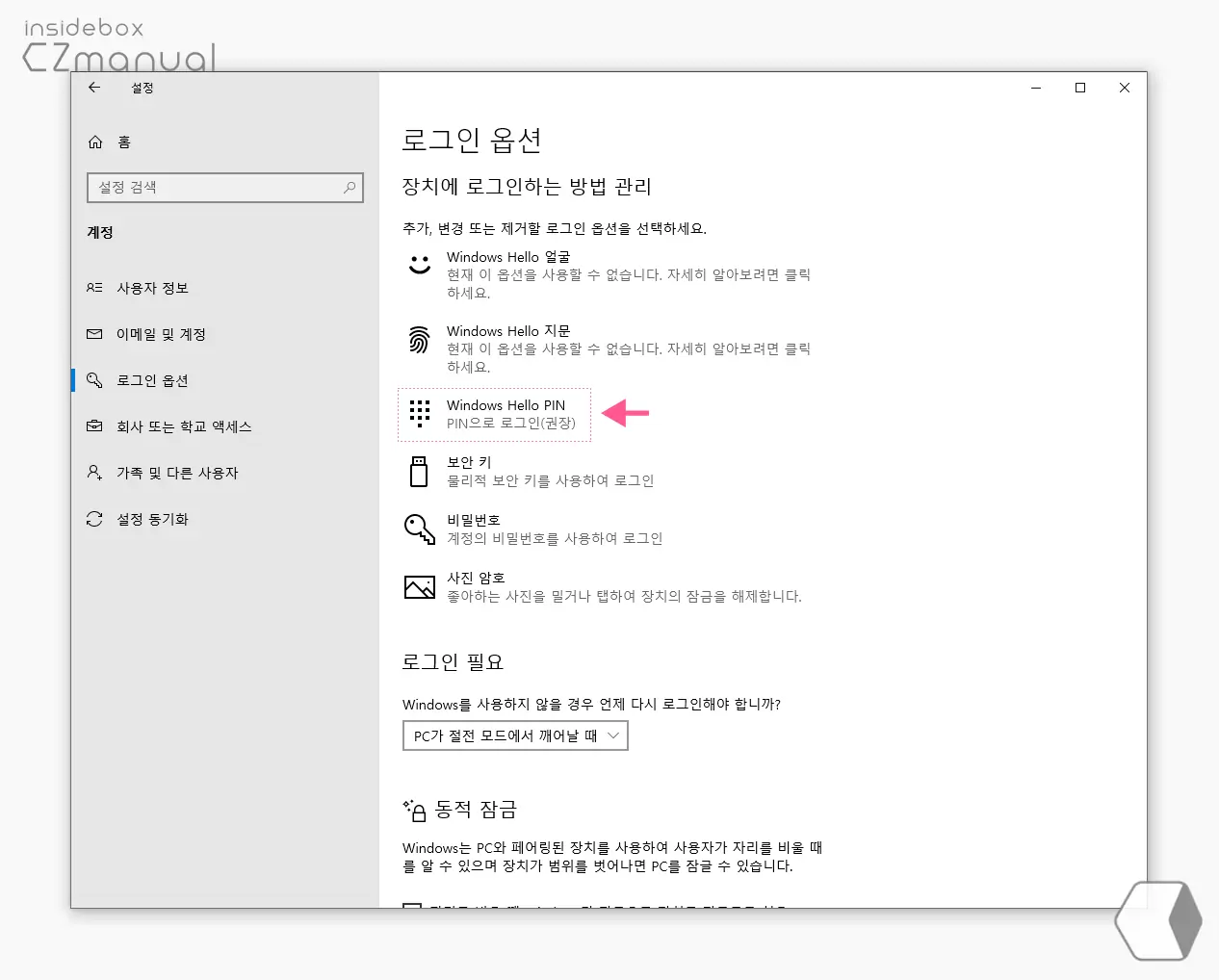Expand Windows Hello PIN option

494,415
